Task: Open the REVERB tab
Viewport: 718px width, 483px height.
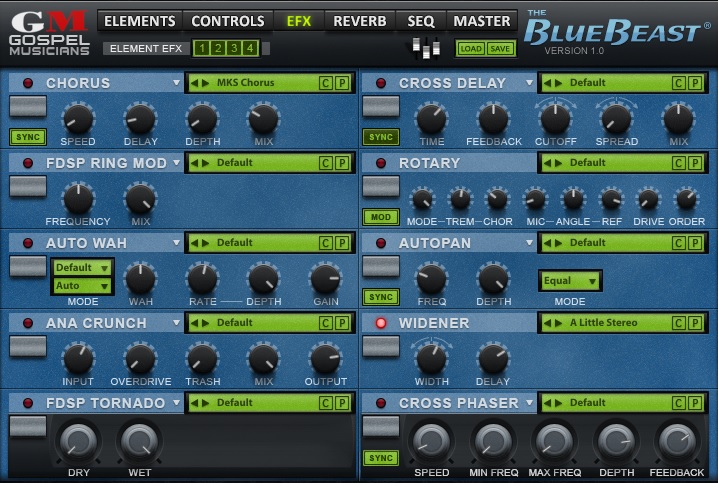Action: tap(359, 21)
